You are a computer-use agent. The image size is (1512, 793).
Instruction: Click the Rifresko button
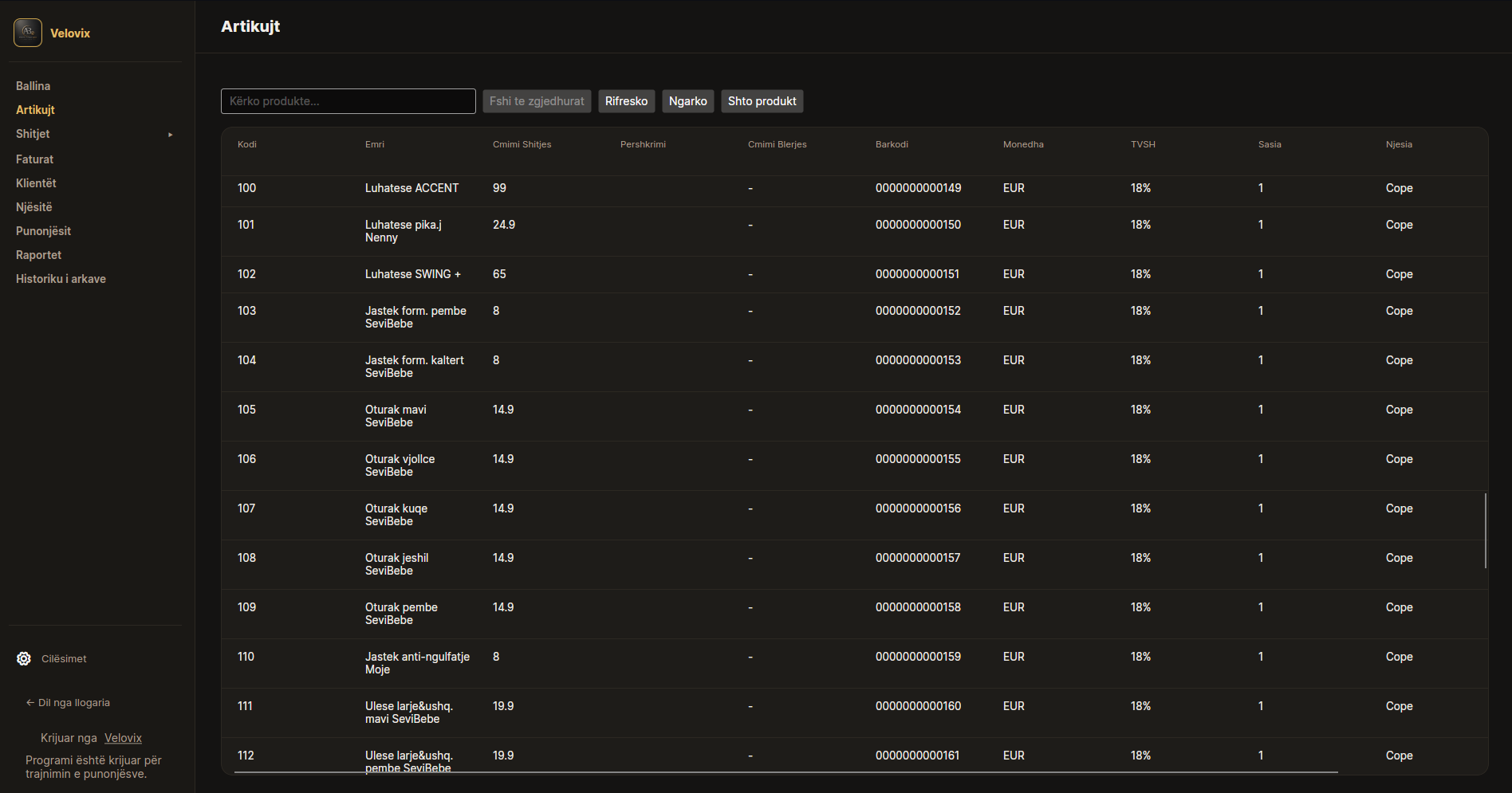click(x=626, y=101)
